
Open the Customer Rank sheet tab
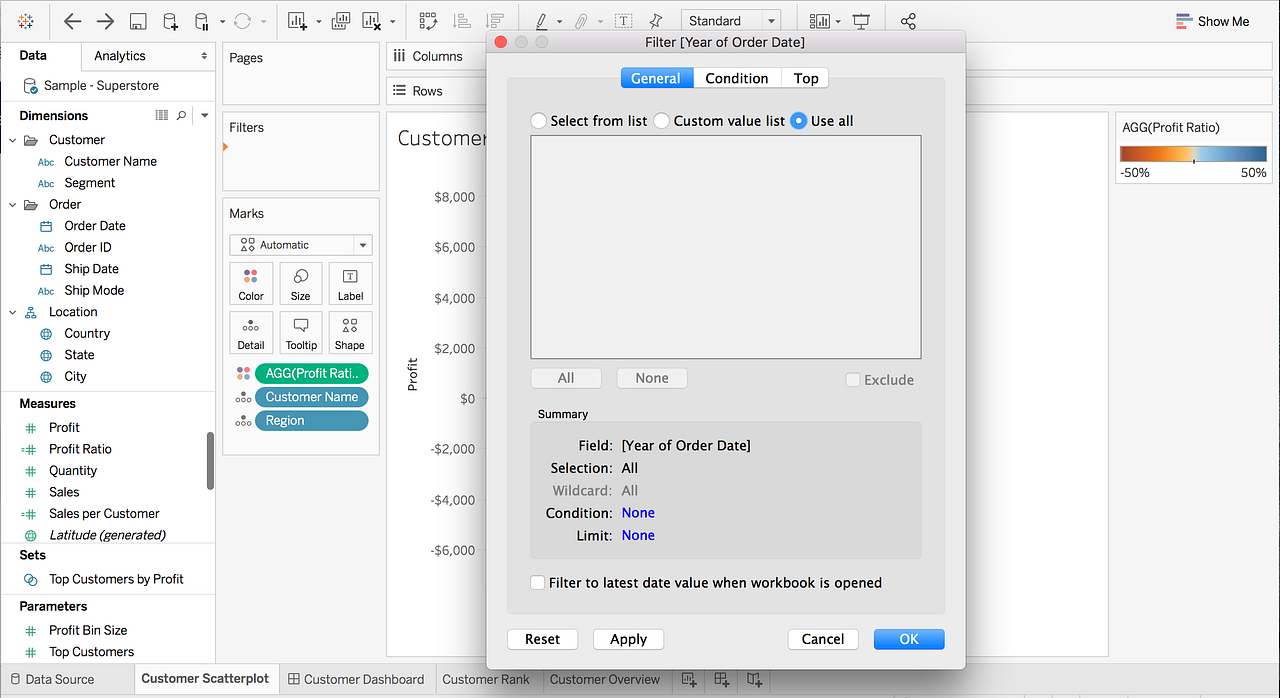click(486, 679)
